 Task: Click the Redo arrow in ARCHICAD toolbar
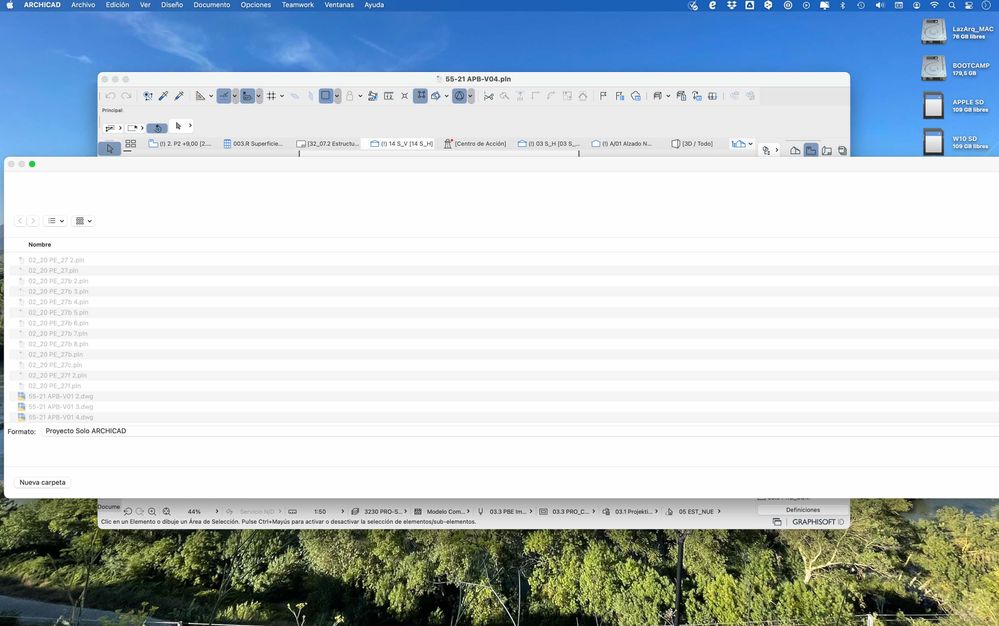[x=126, y=96]
